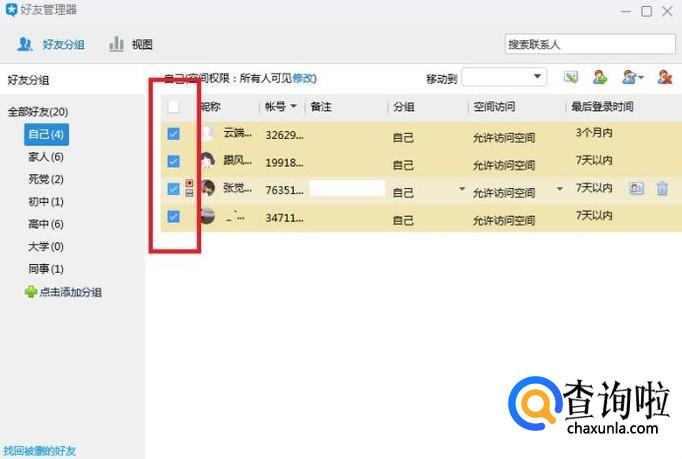Click the small gray icon beside 张觉 avatar
The height and width of the screenshot is (459, 682).
pyautogui.click(x=189, y=193)
